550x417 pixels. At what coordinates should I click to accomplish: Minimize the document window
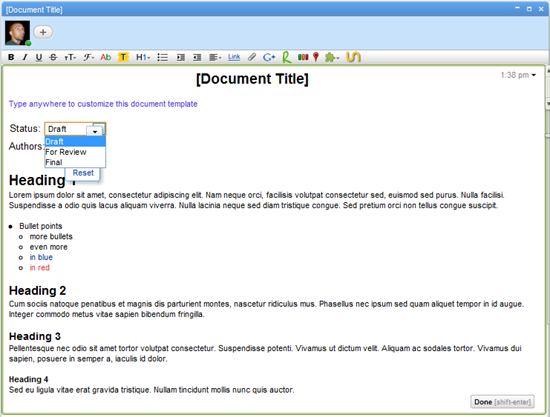(x=517, y=8)
